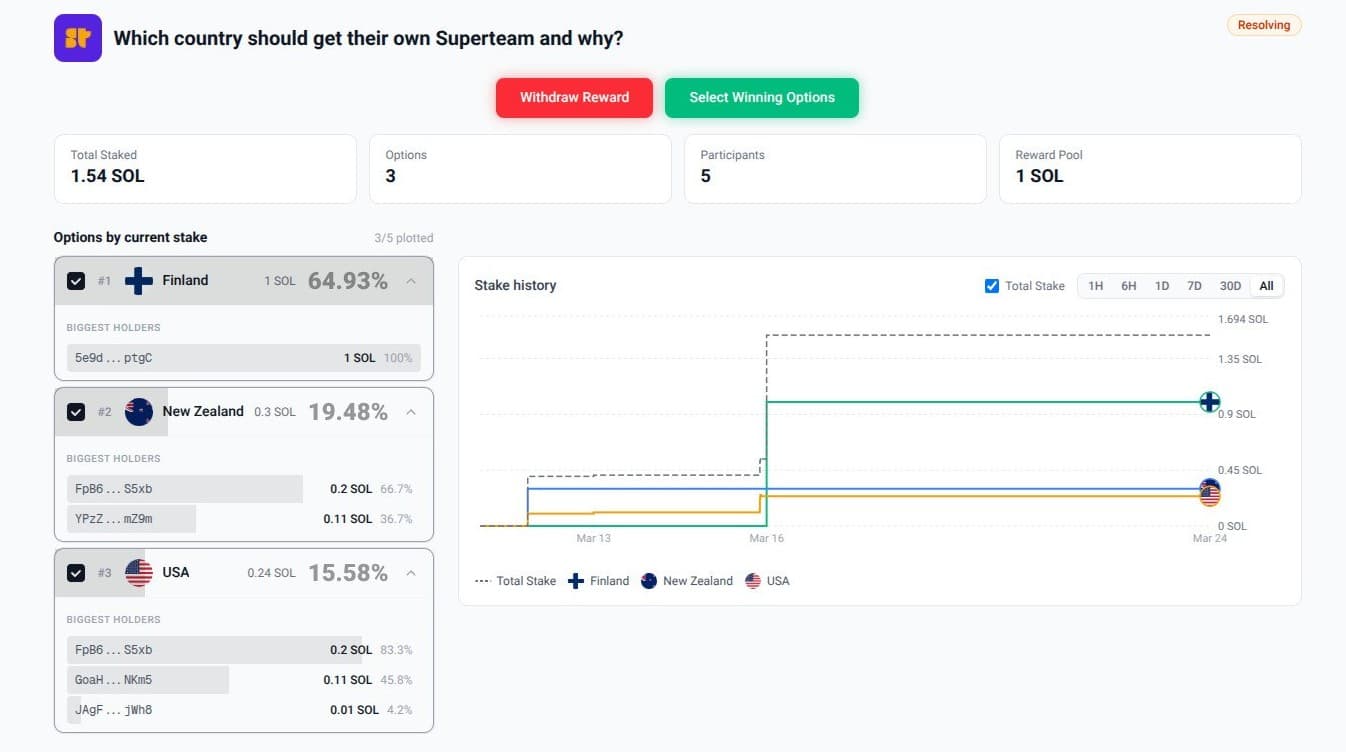The image size is (1346, 752).
Task: Click the USA 15.58% percentage
Action: click(348, 573)
